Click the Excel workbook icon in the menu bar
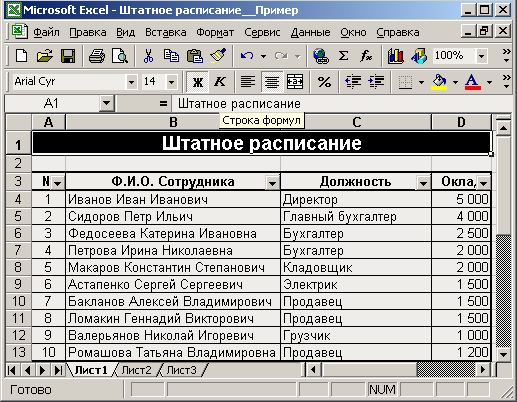517x402 pixels. (x=19, y=32)
